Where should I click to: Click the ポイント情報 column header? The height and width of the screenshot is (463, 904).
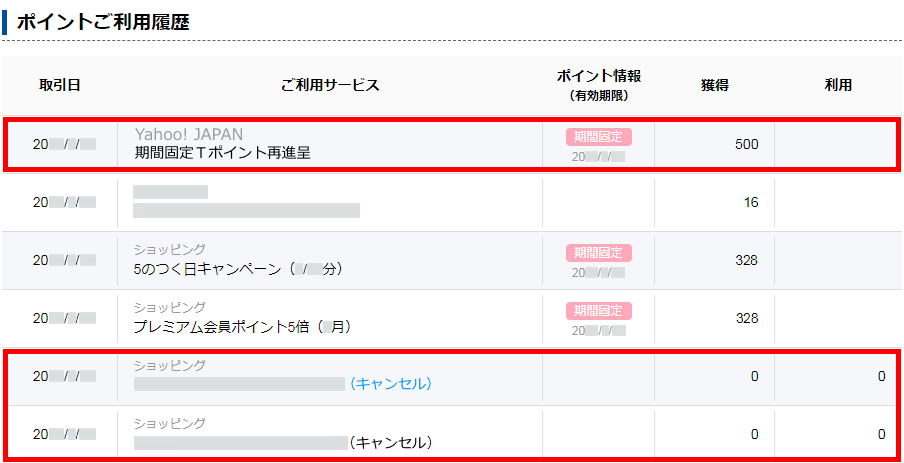pos(598,76)
